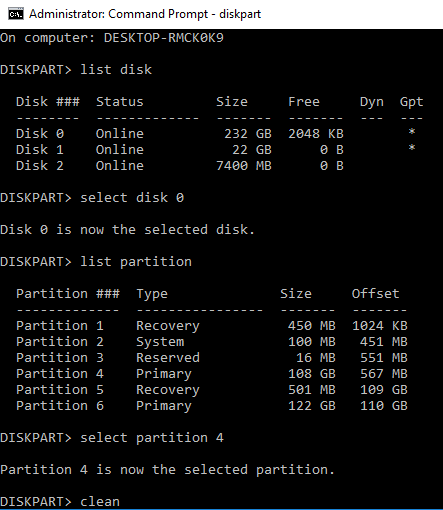Click the Gpt asterisk for Disk 0
Image resolution: width=443 pixels, height=510 pixels.
412,132
